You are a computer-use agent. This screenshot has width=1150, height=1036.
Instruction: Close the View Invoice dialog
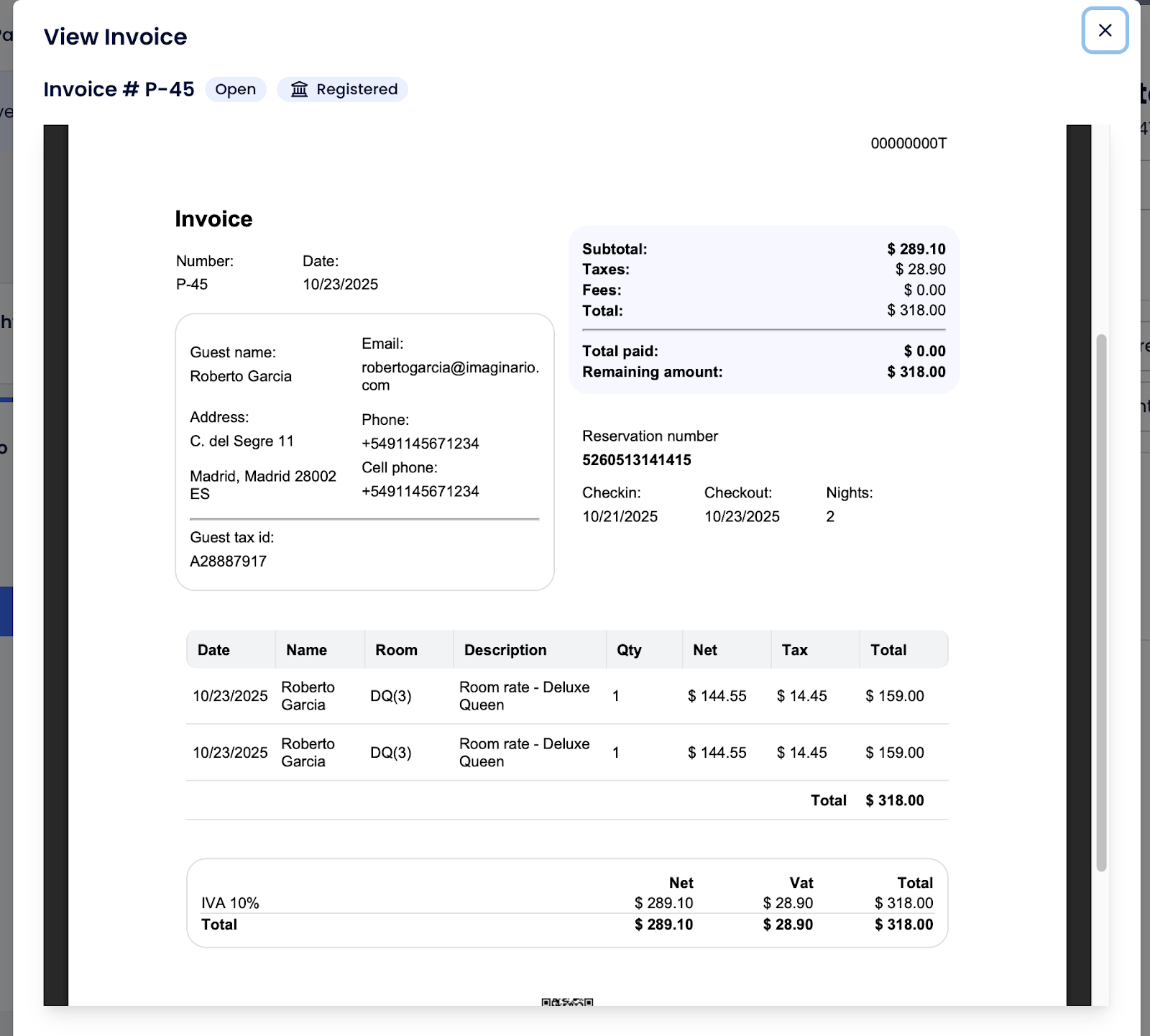coord(1105,30)
